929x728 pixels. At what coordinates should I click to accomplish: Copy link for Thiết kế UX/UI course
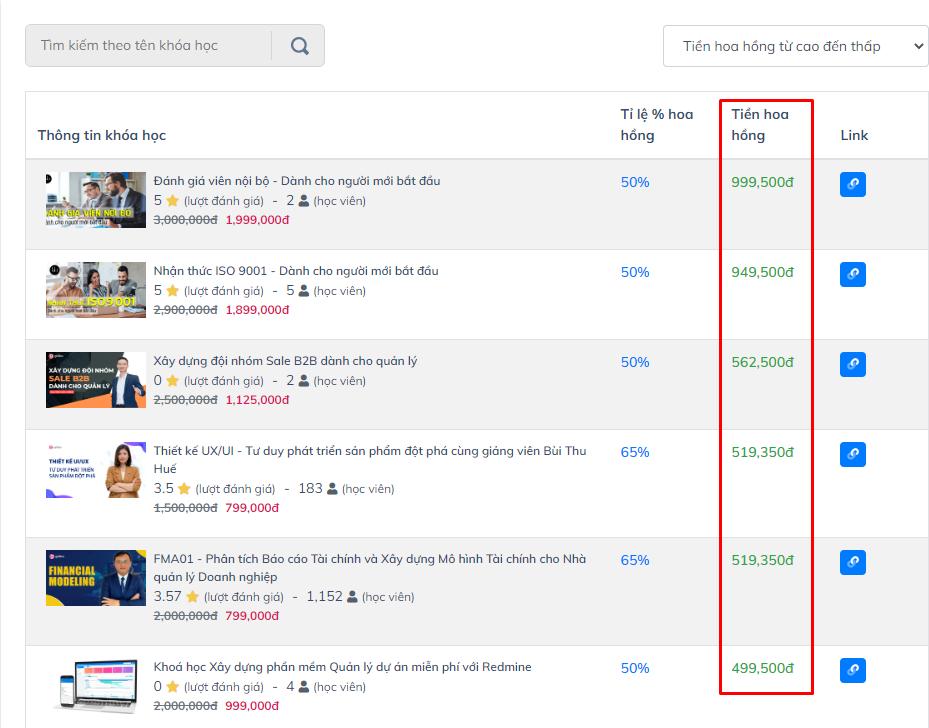click(853, 454)
